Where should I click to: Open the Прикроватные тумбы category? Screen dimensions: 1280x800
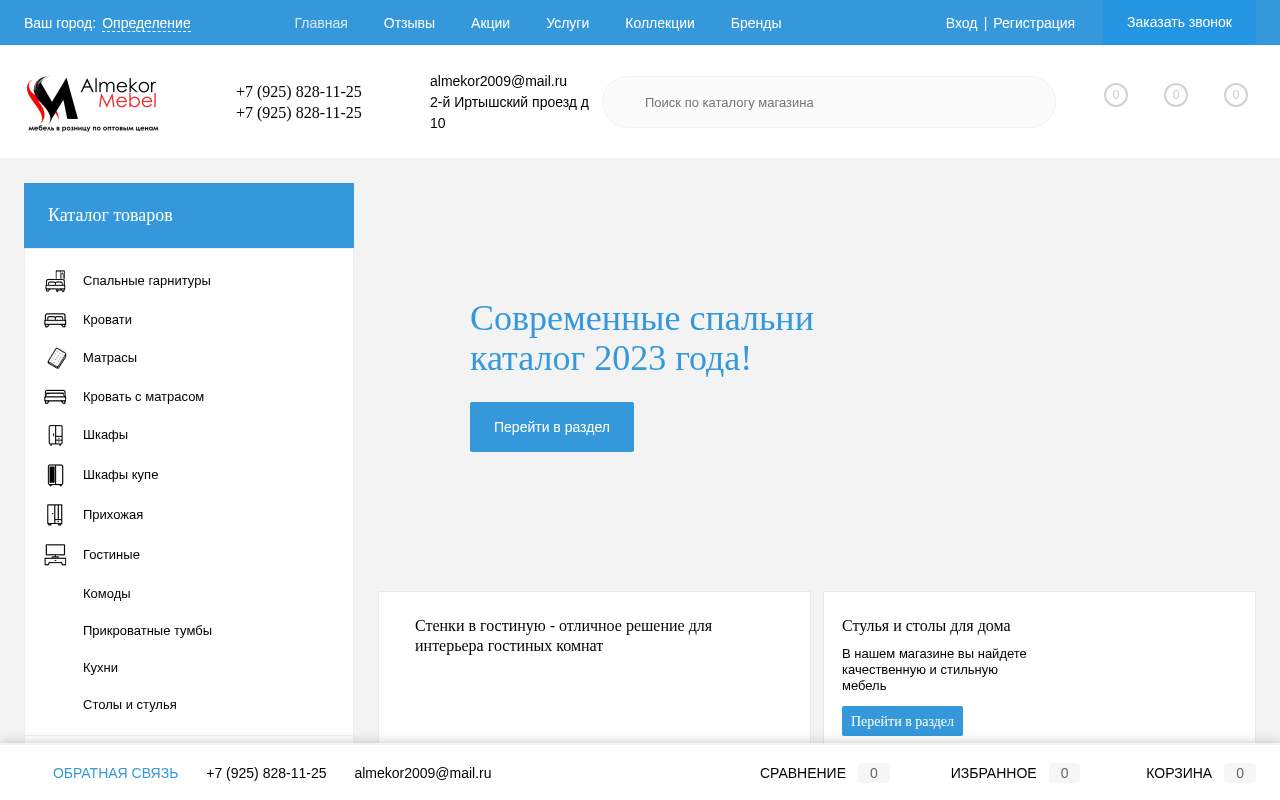(147, 631)
